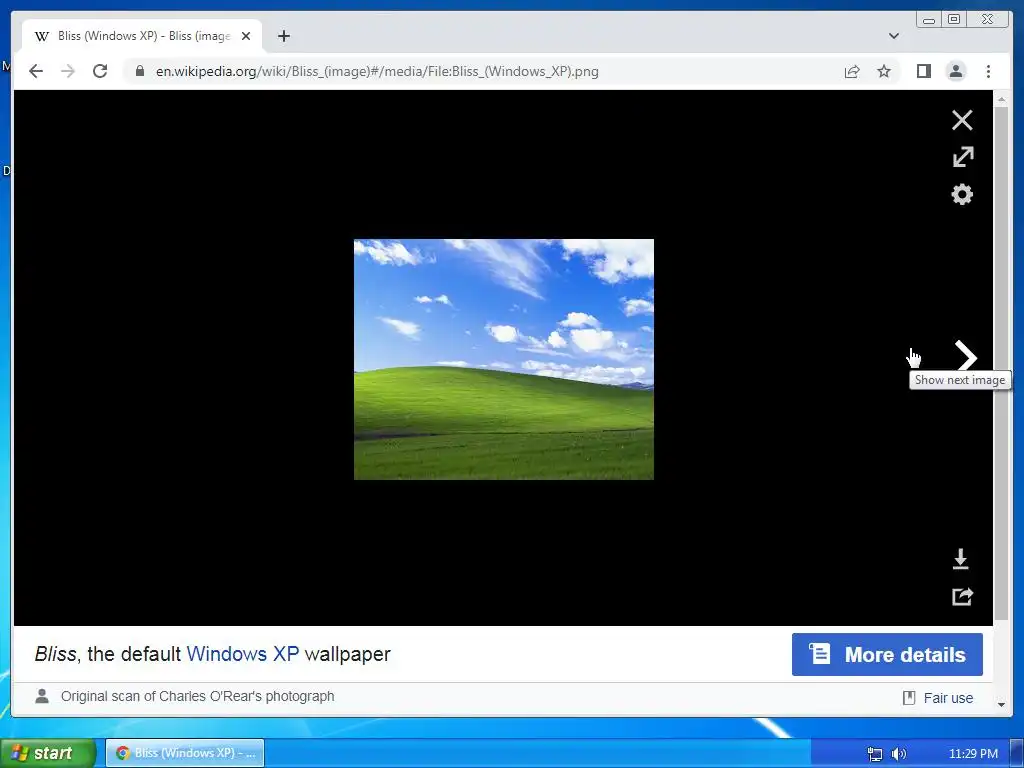
Task: View site information via padlock icon
Action: pyautogui.click(x=140, y=71)
